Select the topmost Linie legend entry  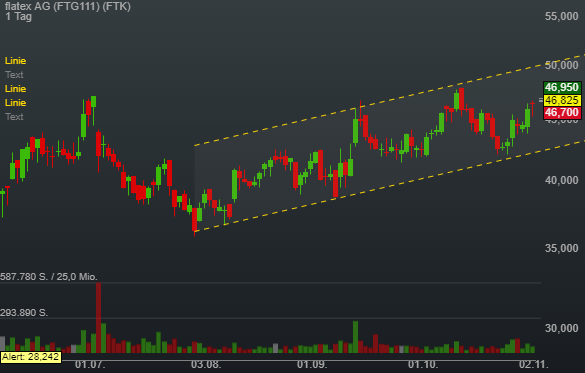point(15,61)
